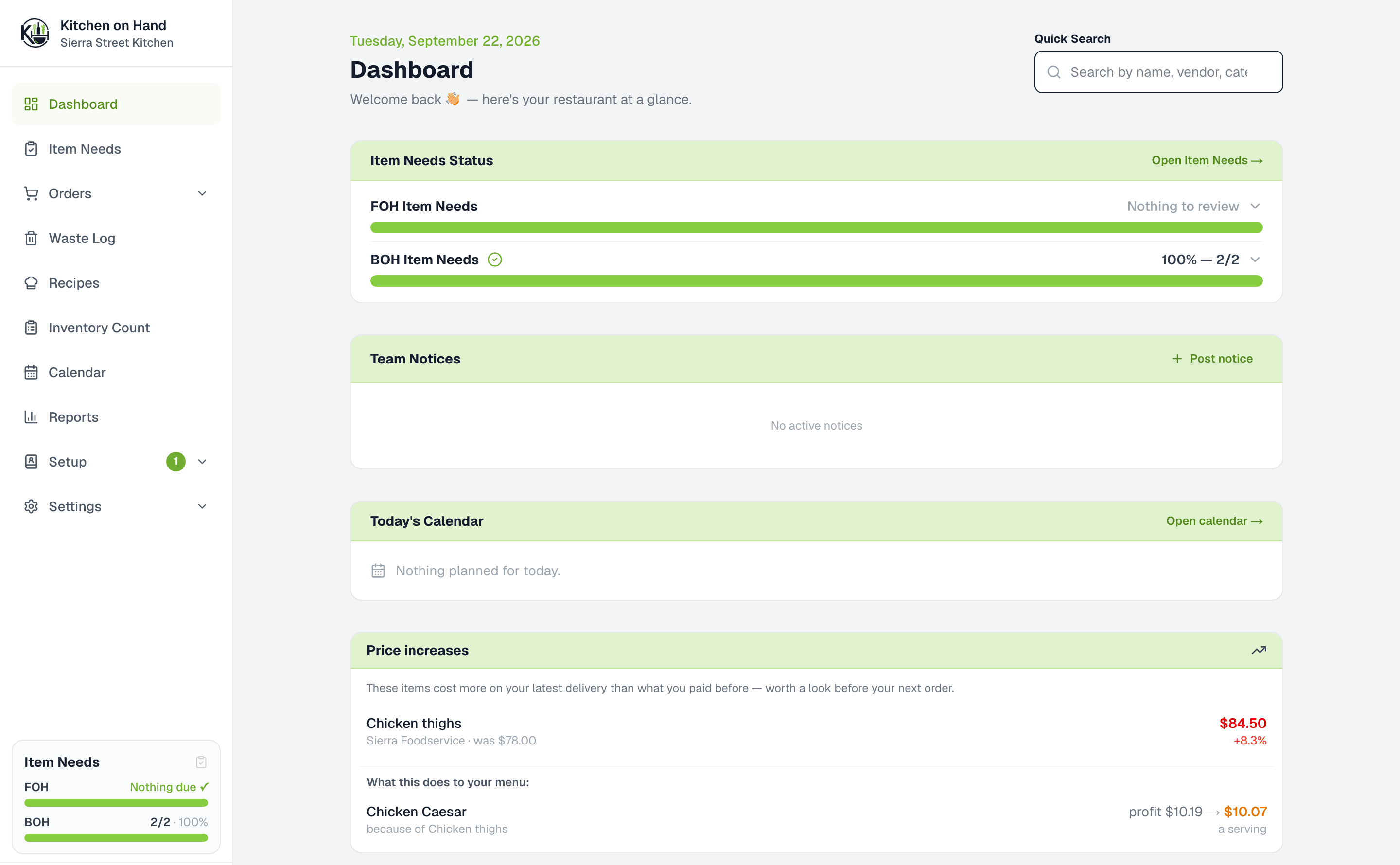
Task: Click the Setup contact book icon
Action: click(x=31, y=462)
